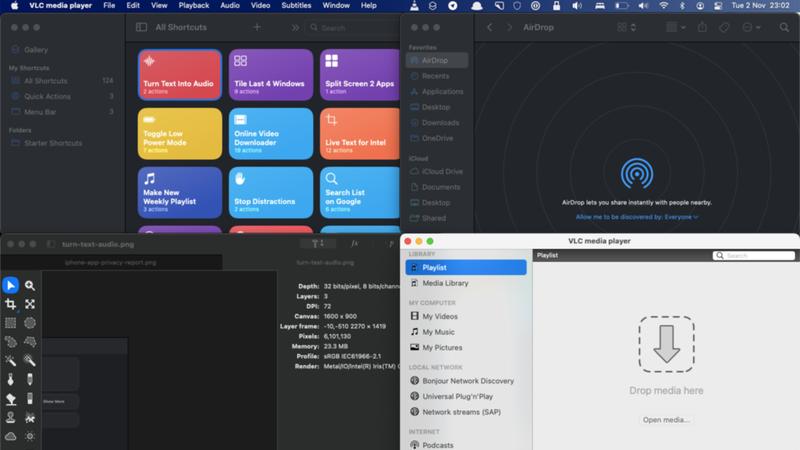Image resolution: width=800 pixels, height=450 pixels.
Task: Open the text tool dropdown in the editor title bar
Action: pyautogui.click(x=317, y=244)
